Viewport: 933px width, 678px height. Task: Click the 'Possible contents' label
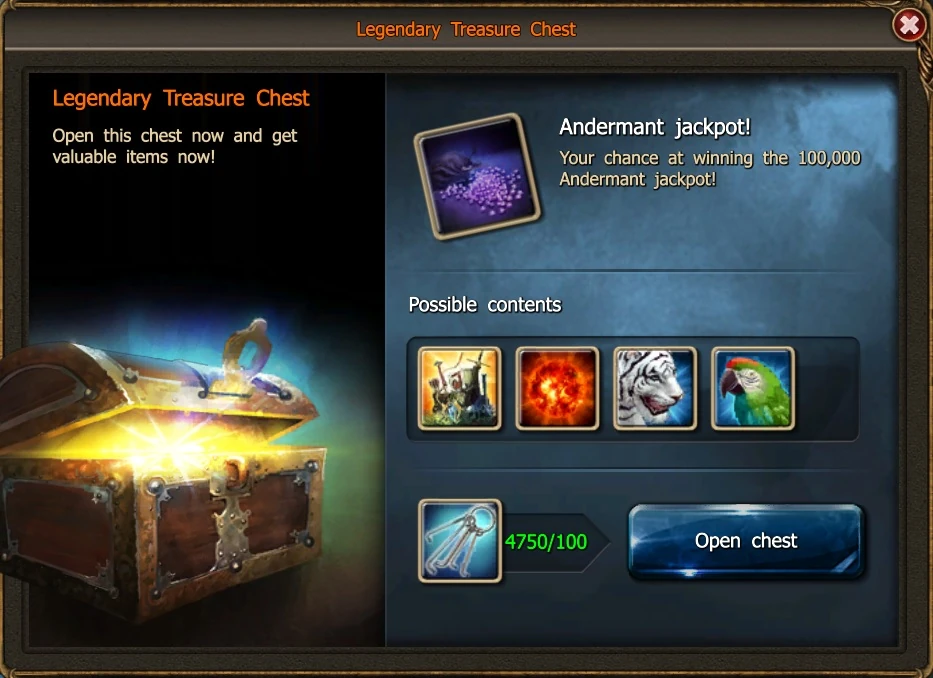point(485,305)
